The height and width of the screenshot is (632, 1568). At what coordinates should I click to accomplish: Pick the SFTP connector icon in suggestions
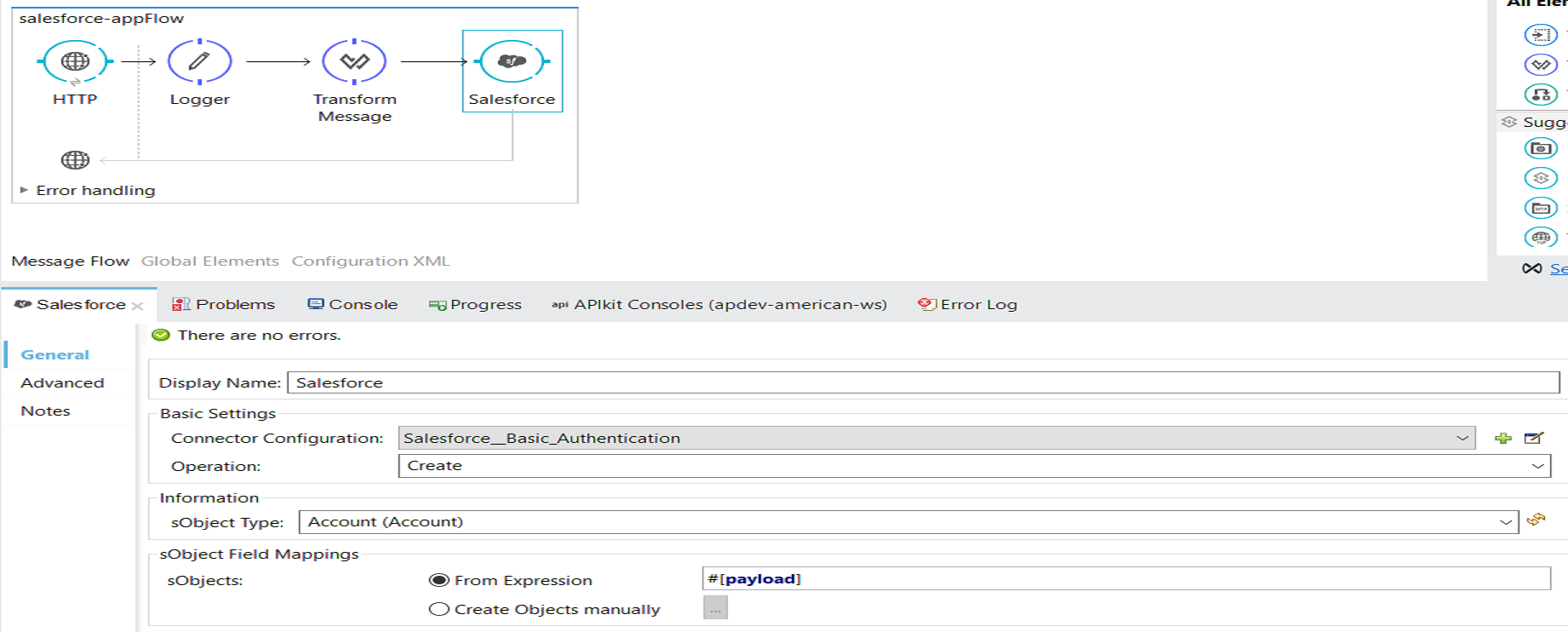(1541, 208)
